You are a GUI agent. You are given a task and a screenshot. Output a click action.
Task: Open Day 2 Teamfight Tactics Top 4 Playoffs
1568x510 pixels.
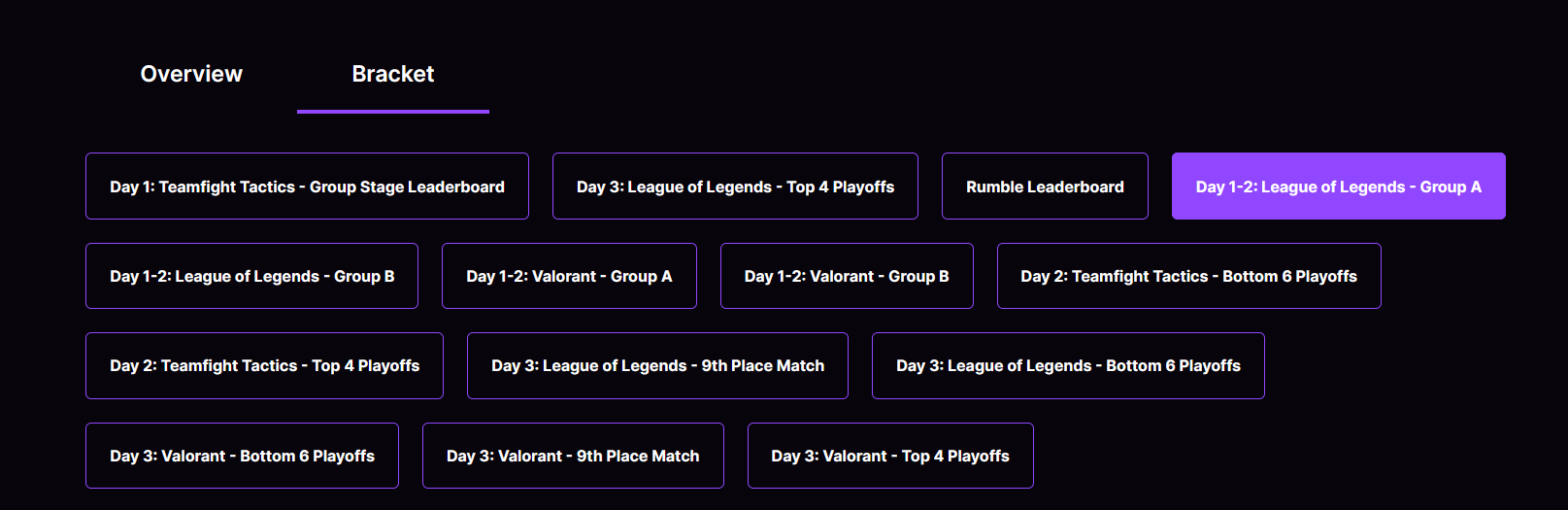[x=264, y=365]
